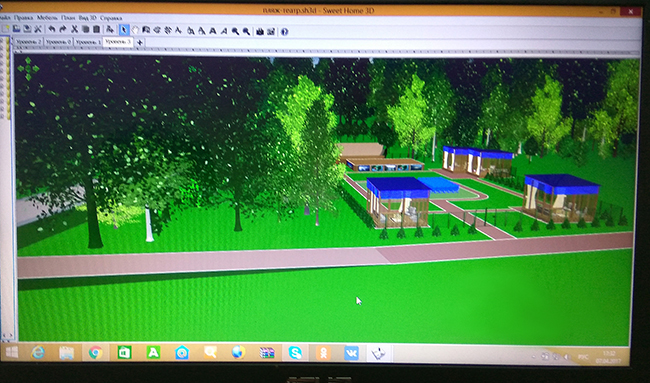Switch to the Уровень 2 tab
The height and width of the screenshot is (383, 650).
point(28,41)
